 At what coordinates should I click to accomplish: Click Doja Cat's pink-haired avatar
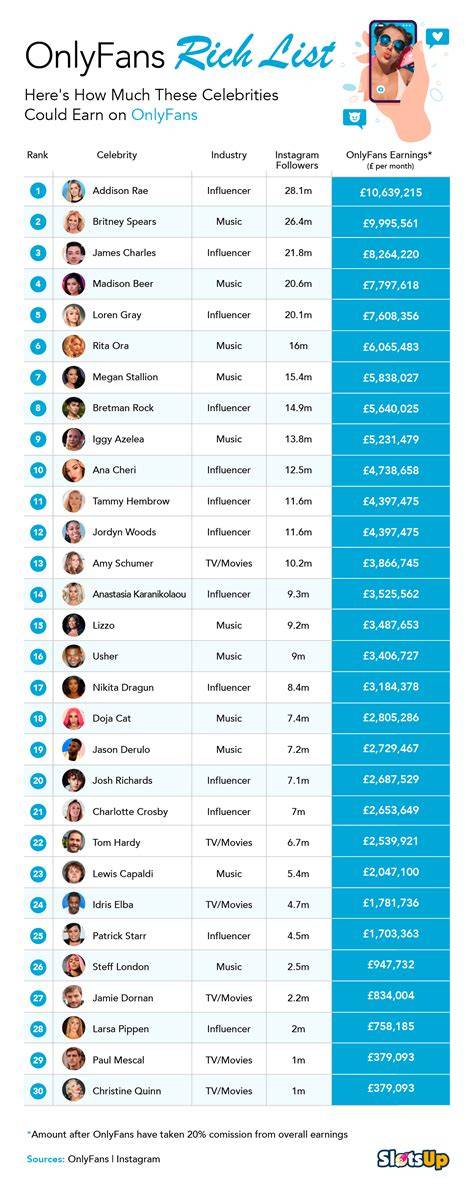73,718
